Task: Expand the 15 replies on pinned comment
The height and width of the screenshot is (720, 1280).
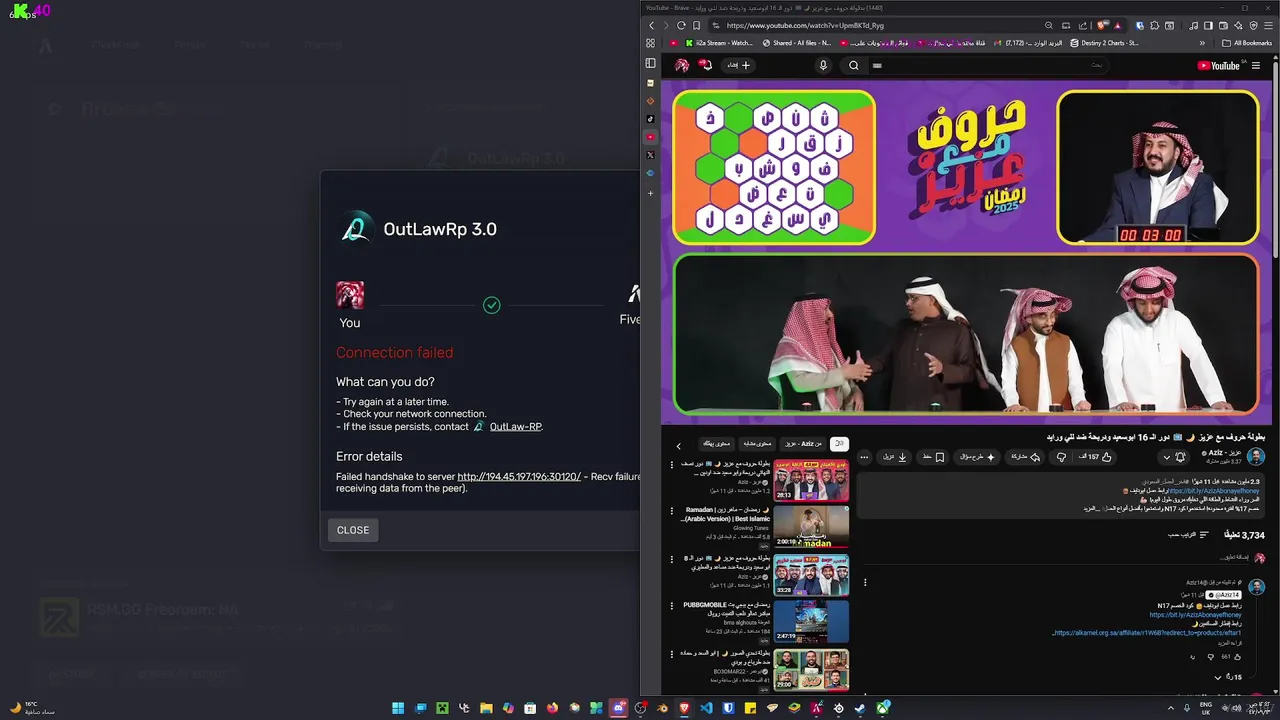Action: (1228, 677)
